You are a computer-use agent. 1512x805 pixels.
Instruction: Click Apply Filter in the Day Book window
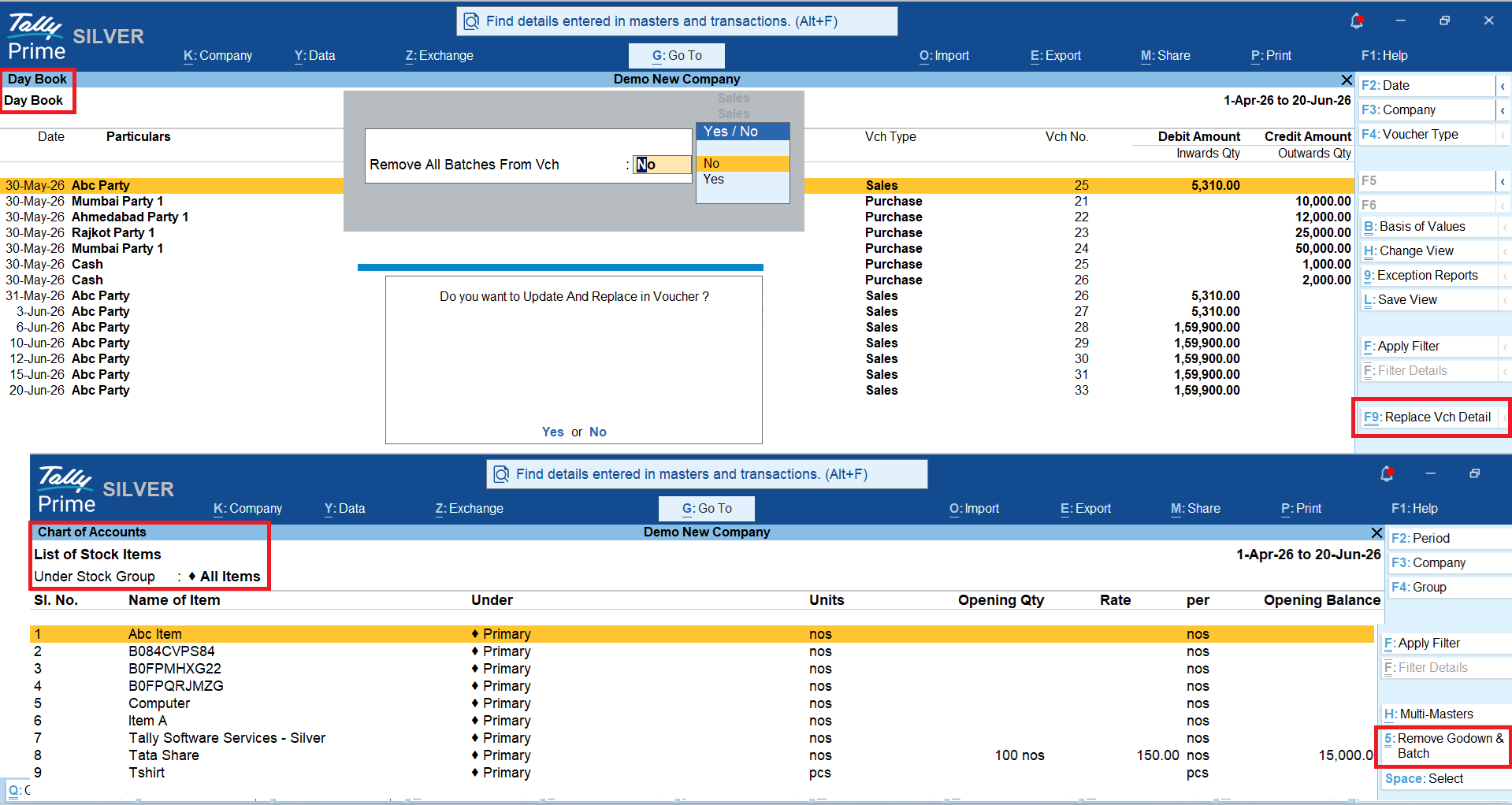point(1428,347)
